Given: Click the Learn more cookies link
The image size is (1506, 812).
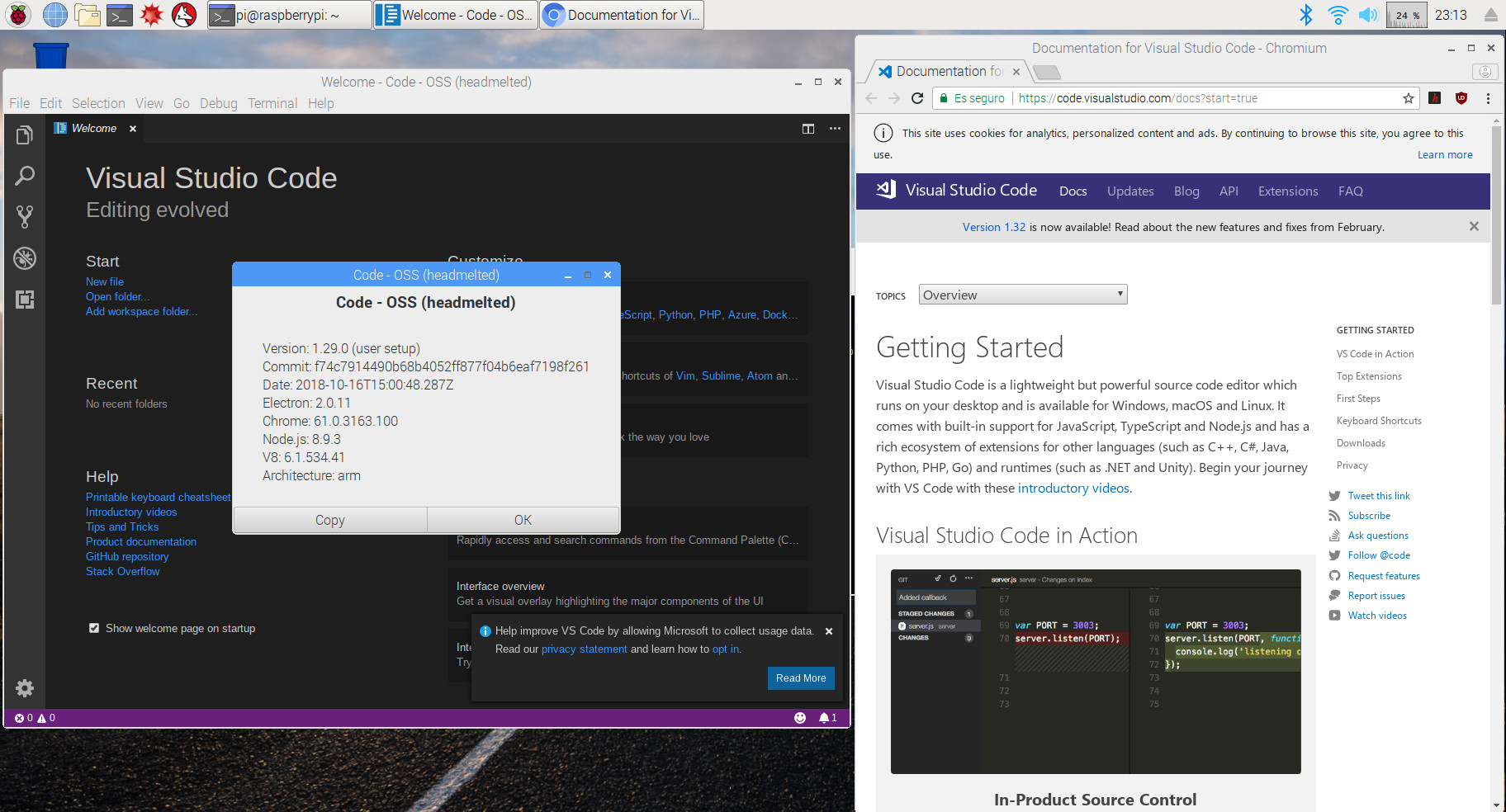Looking at the screenshot, I should (1445, 155).
